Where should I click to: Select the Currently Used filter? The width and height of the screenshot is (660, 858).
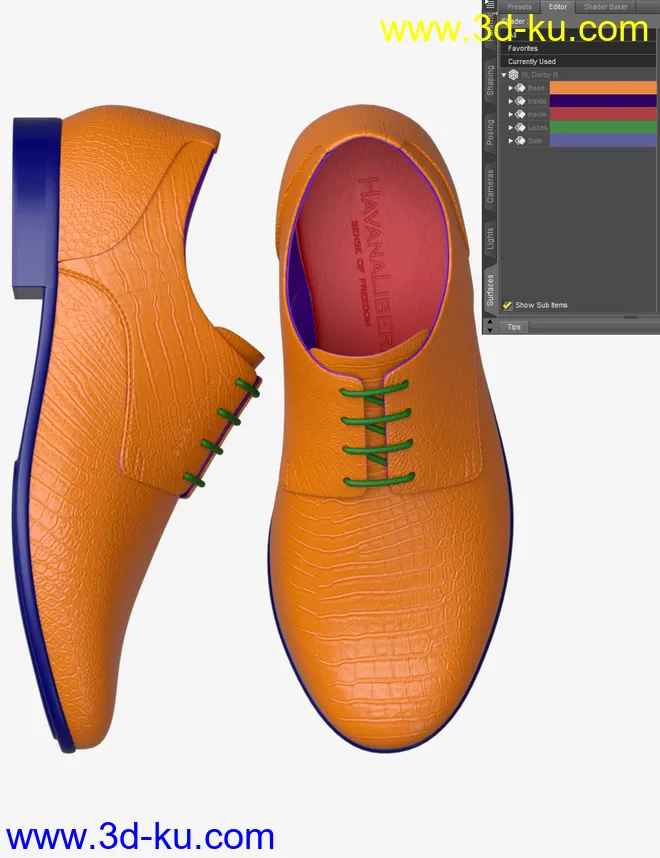pyautogui.click(x=532, y=61)
